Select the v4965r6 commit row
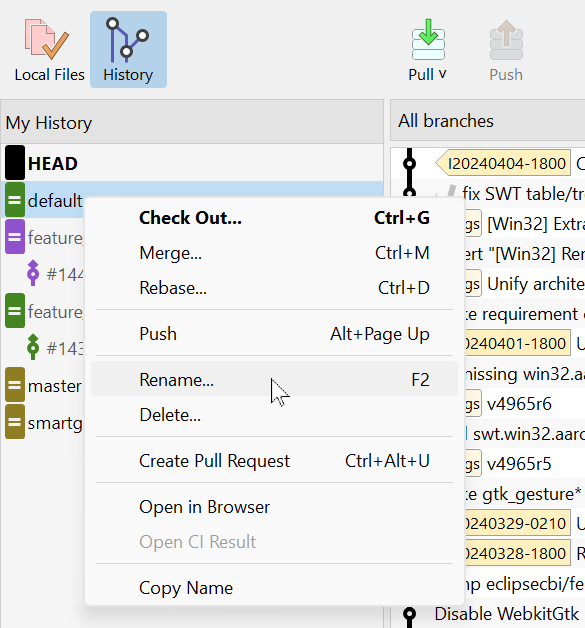This screenshot has width=585, height=628. click(519, 404)
